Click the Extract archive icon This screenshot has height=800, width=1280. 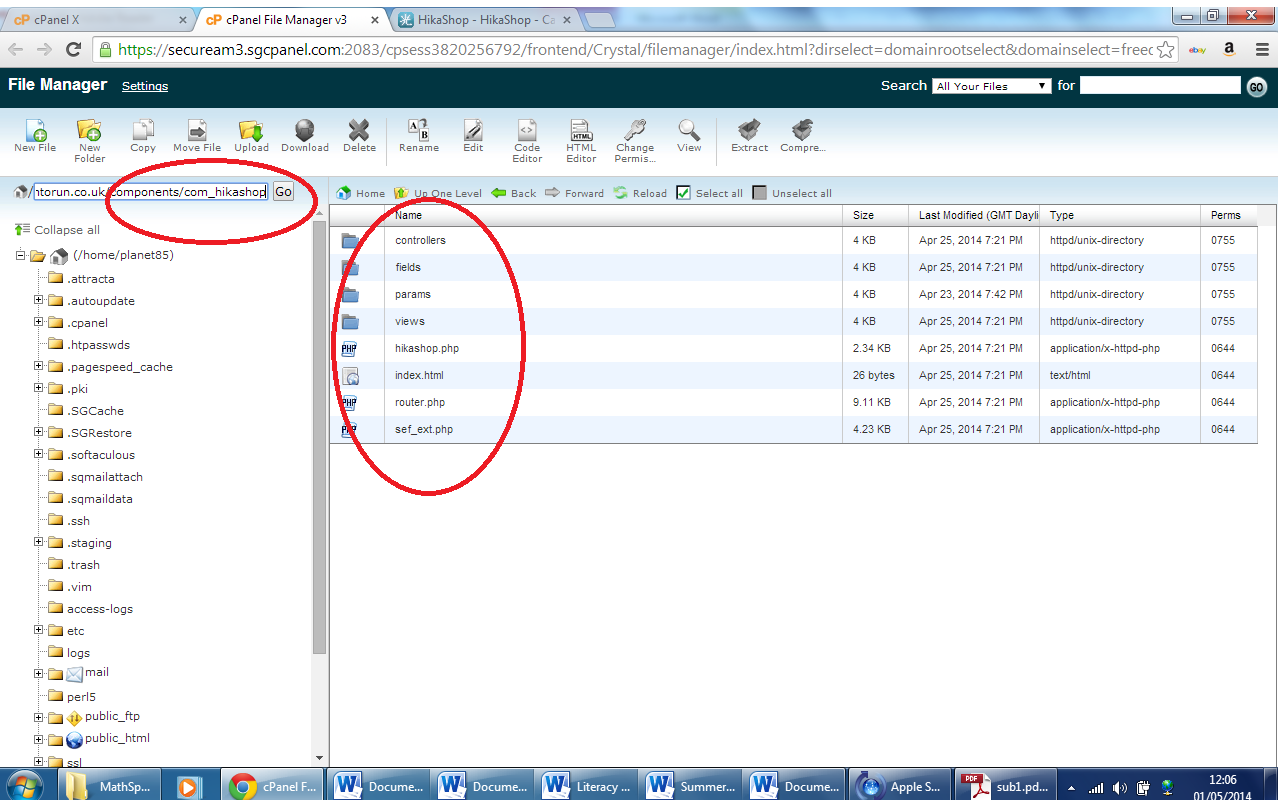tap(749, 130)
